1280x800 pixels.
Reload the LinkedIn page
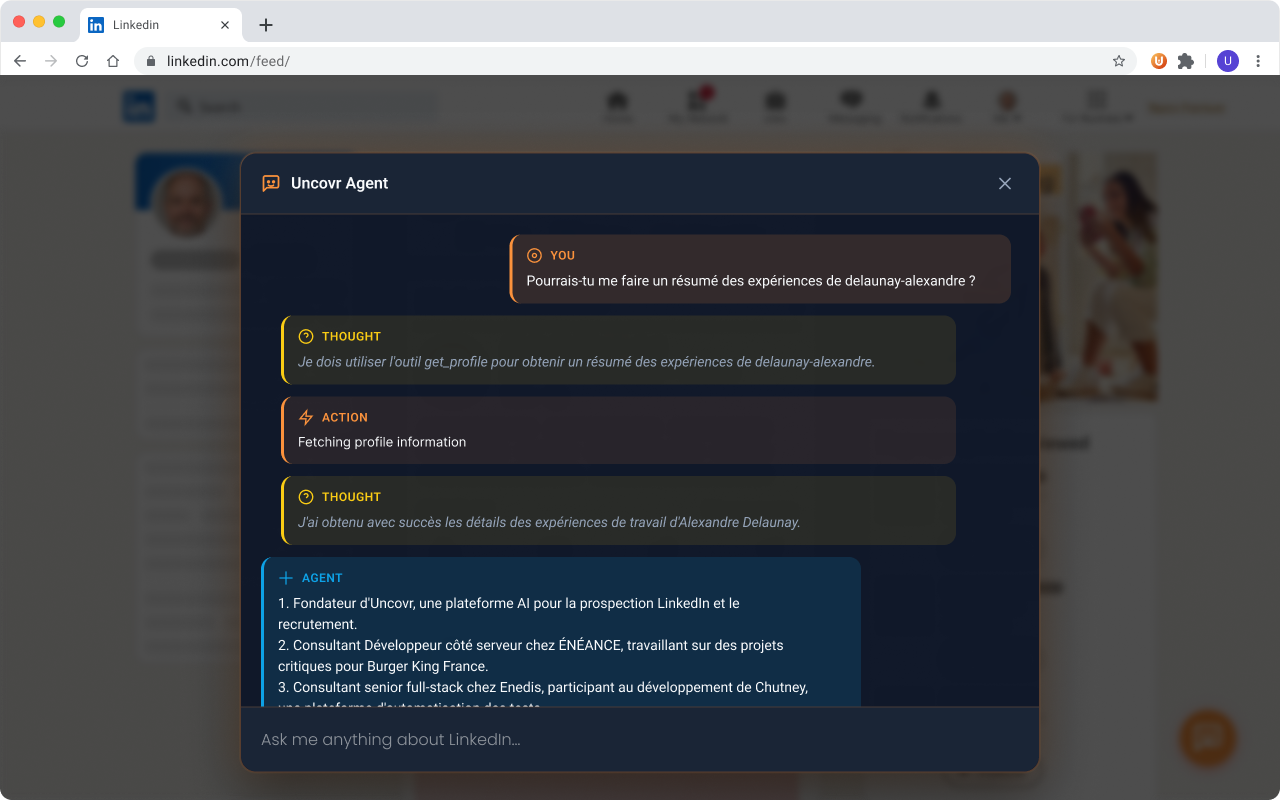pos(82,61)
